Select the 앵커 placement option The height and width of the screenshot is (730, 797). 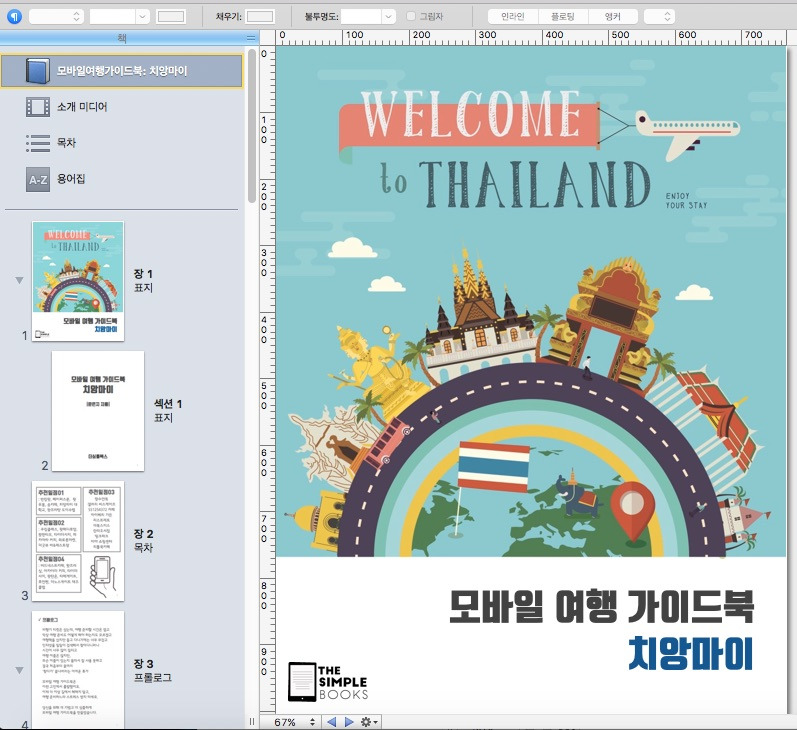612,17
